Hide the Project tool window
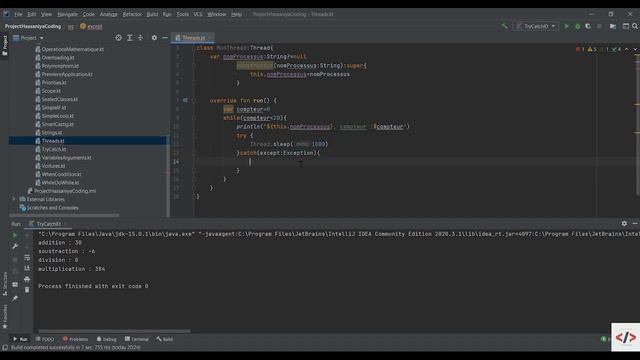Viewport: 640px width, 360px height. [x=165, y=38]
